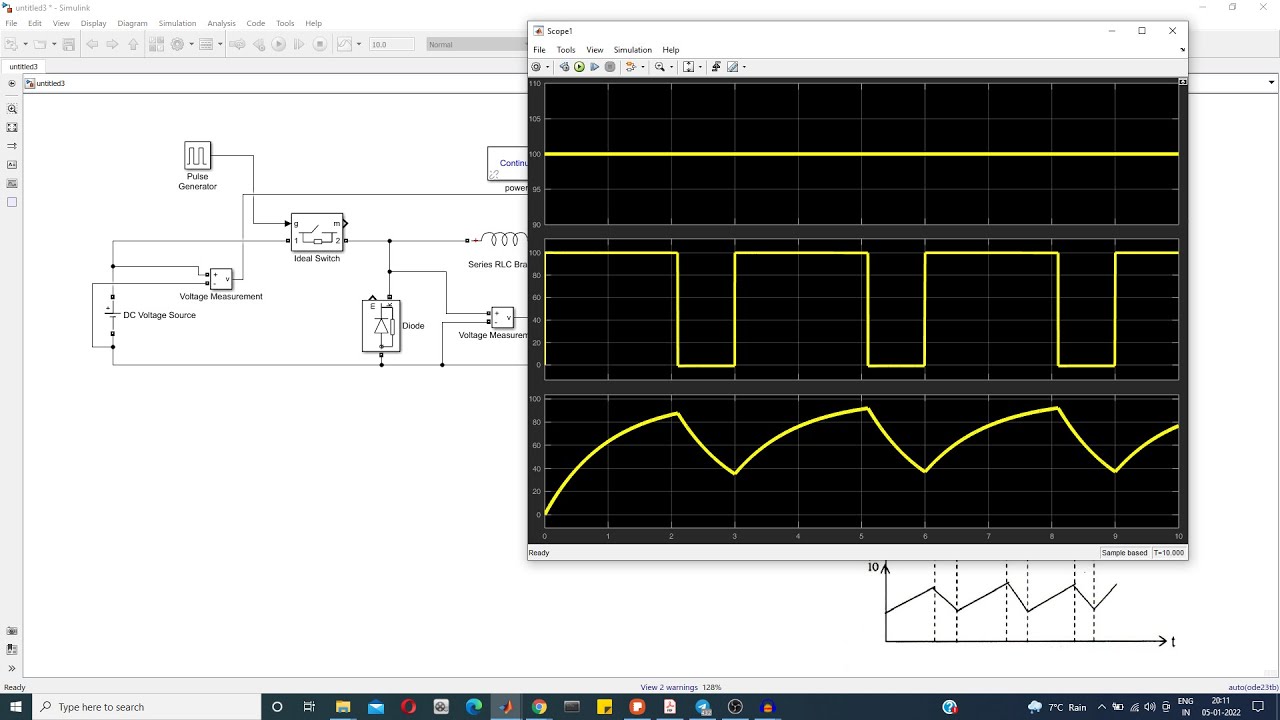
Task: Open the Scope1 Simulation menu
Action: (x=633, y=50)
